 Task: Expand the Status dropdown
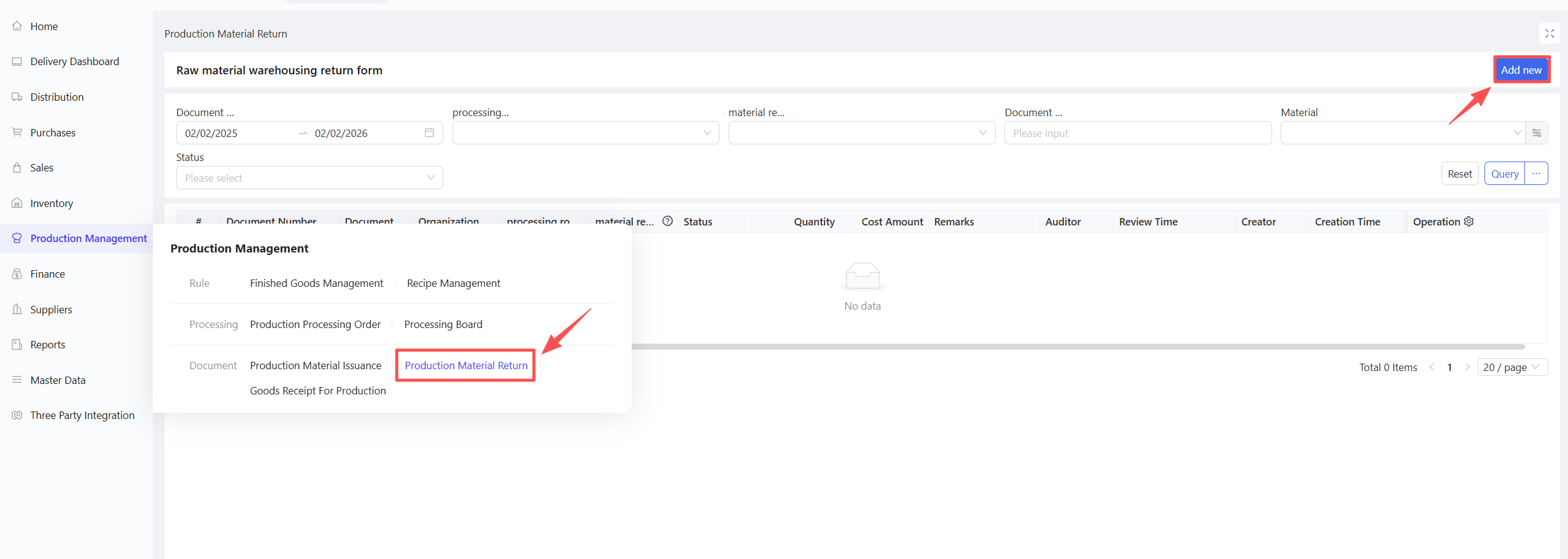(x=309, y=178)
